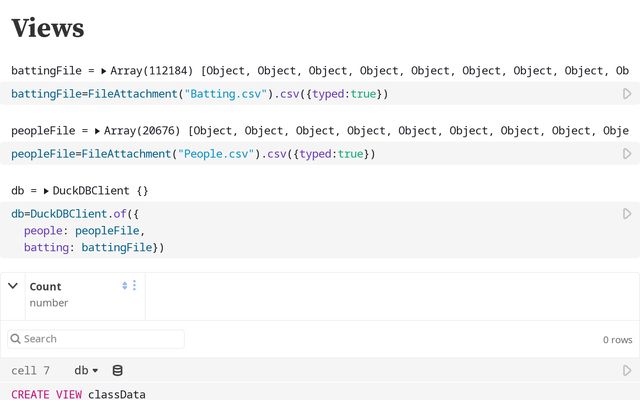
Task: Click the database icon next to db
Action: click(117, 371)
